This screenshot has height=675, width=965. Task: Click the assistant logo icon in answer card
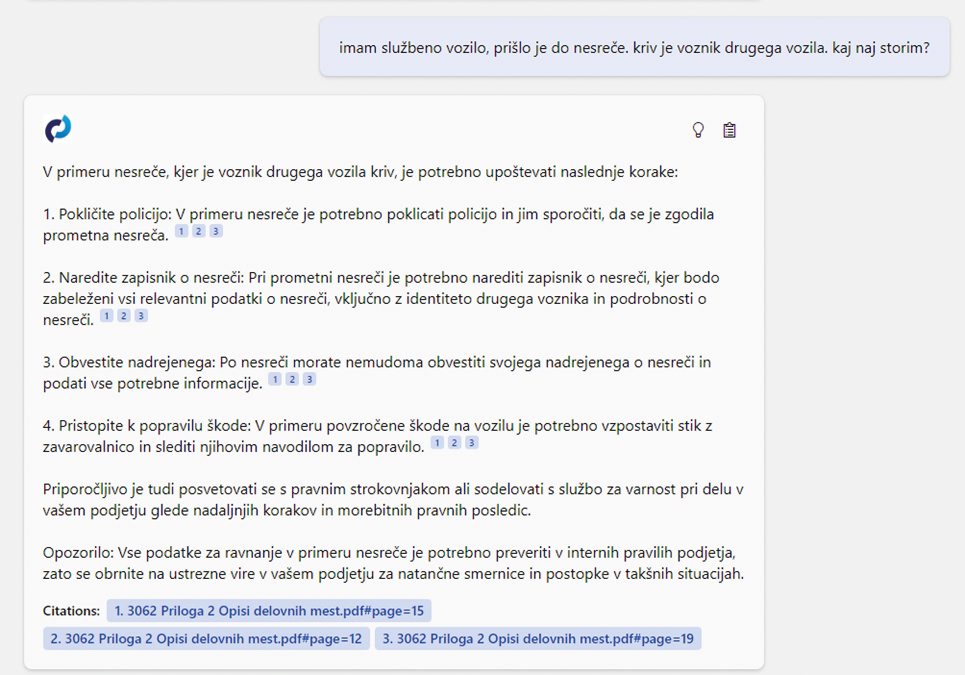coord(58,129)
